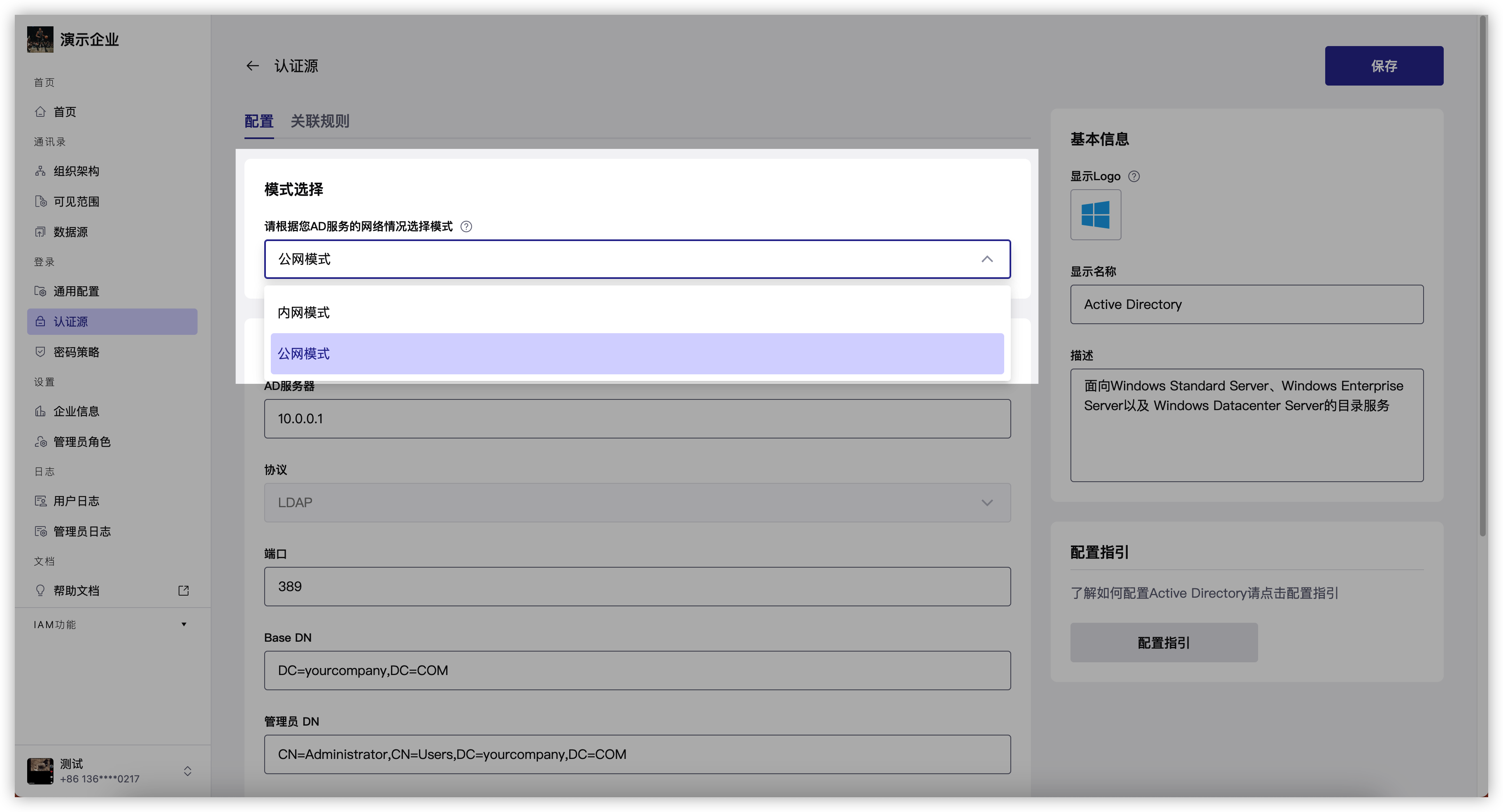The image size is (1503, 812).
Task: Click the help icon next to 显示Logo
Action: (1134, 176)
